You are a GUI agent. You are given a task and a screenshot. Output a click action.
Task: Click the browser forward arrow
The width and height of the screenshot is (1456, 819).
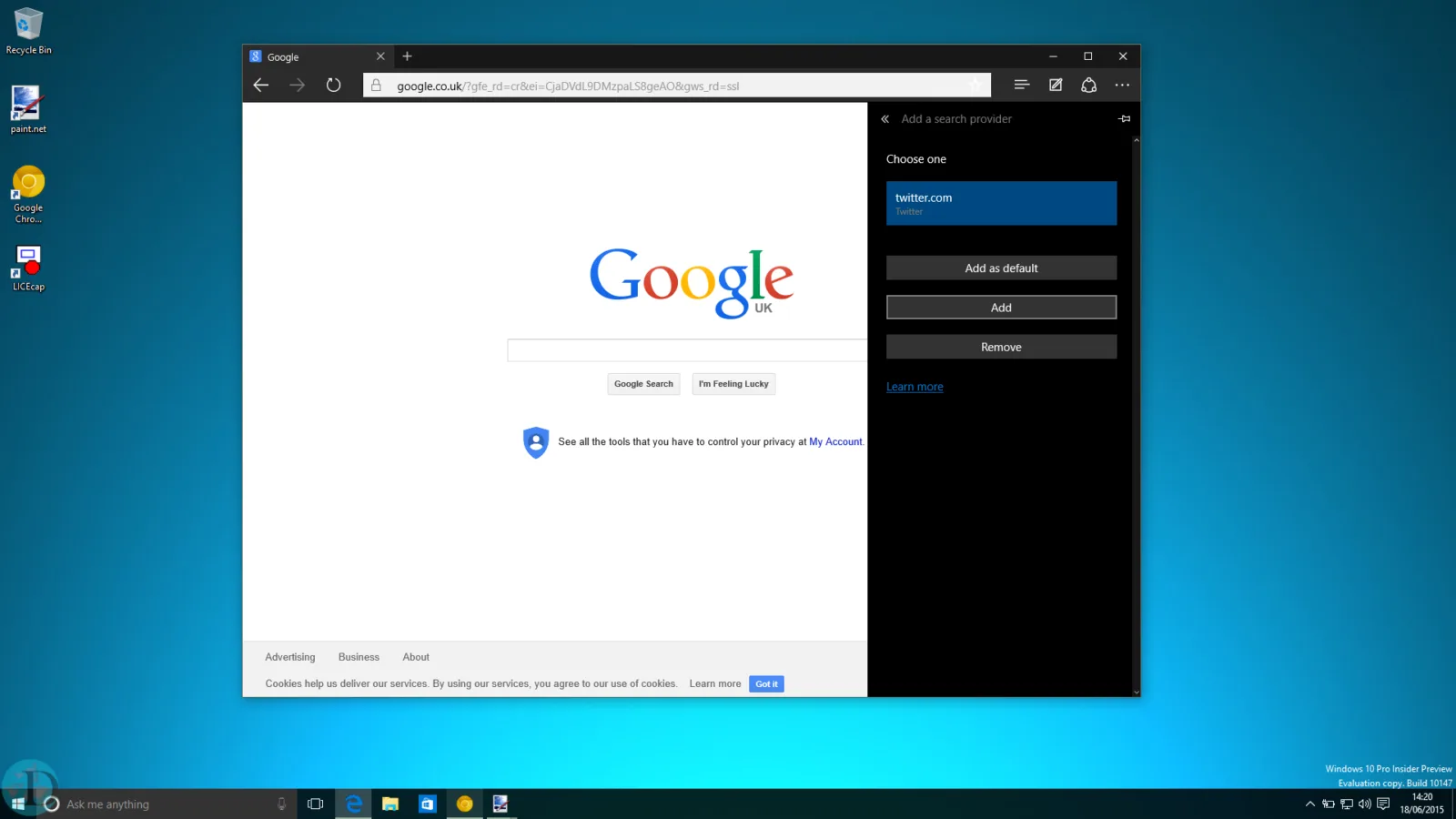coord(297,86)
